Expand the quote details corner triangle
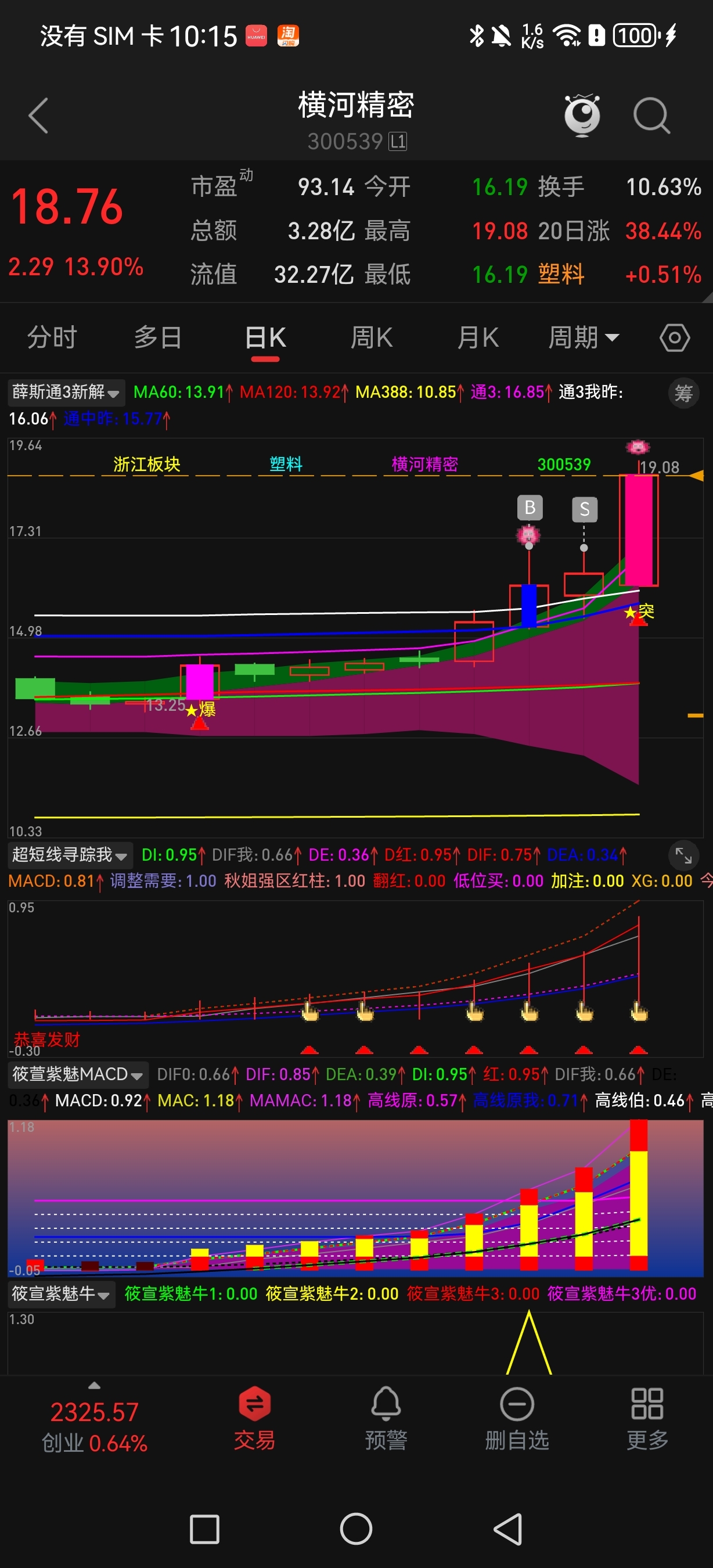 pyautogui.click(x=707, y=297)
